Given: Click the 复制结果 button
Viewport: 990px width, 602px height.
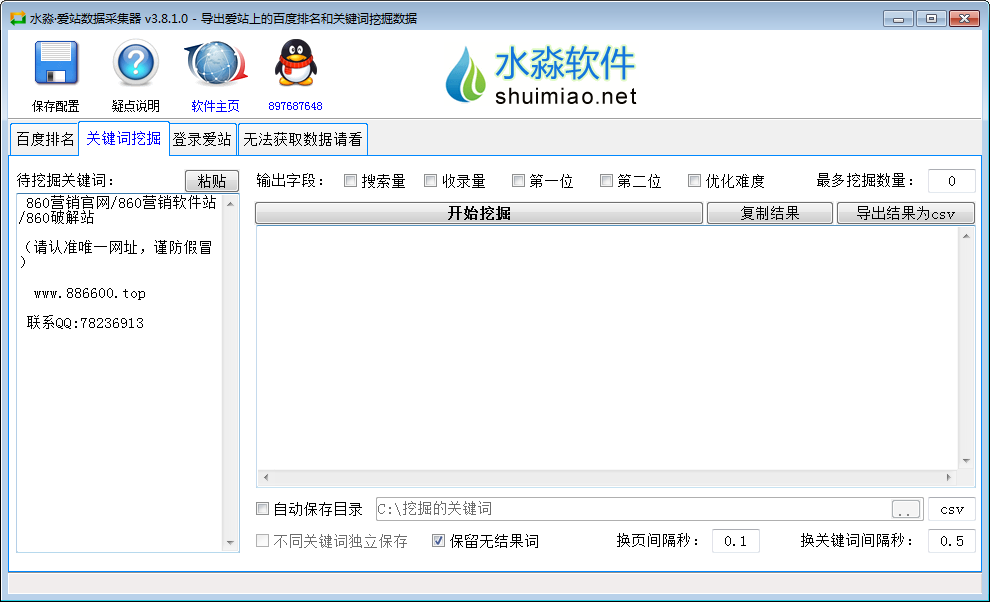Looking at the screenshot, I should [x=770, y=213].
